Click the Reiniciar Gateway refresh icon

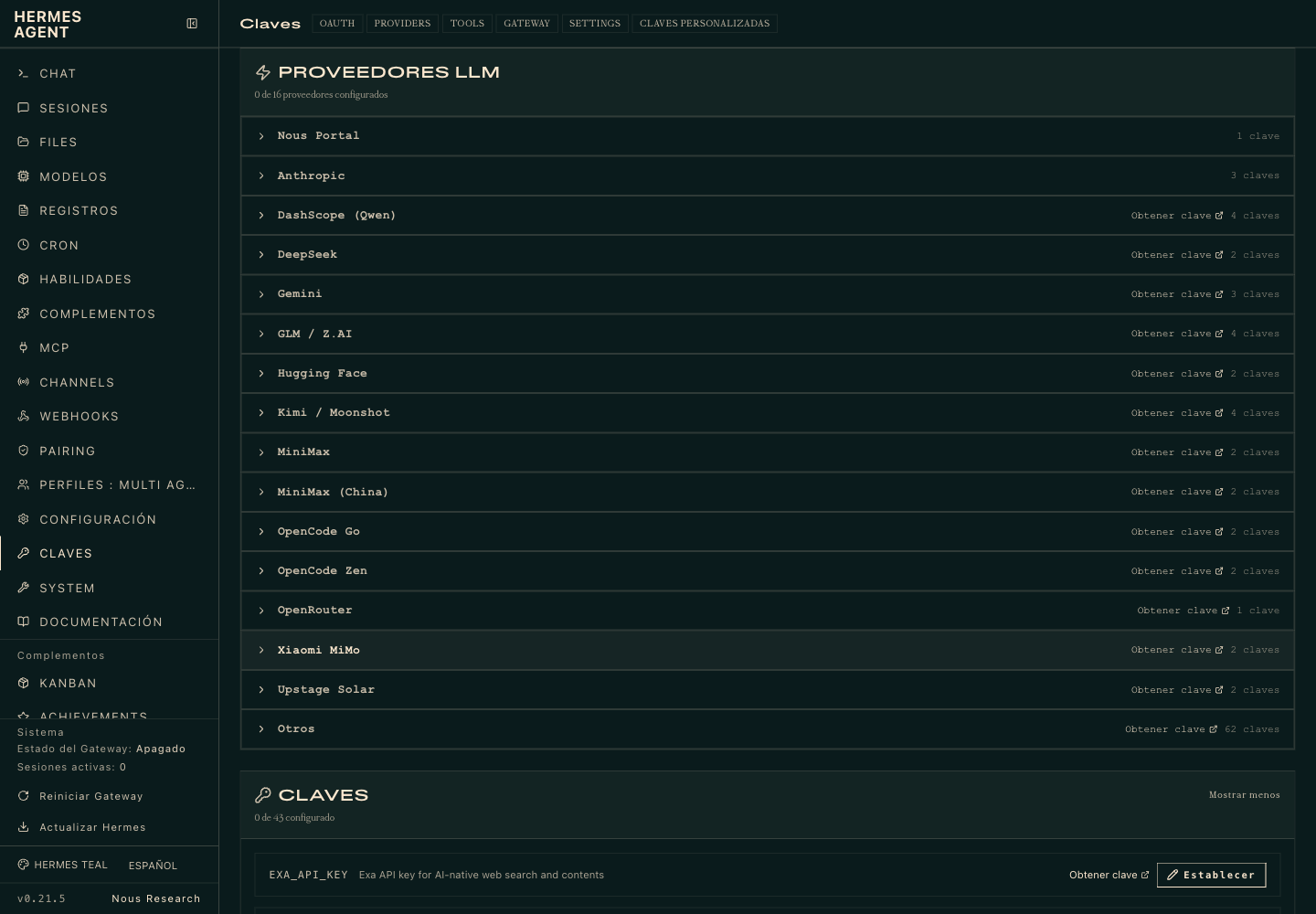pyautogui.click(x=24, y=796)
